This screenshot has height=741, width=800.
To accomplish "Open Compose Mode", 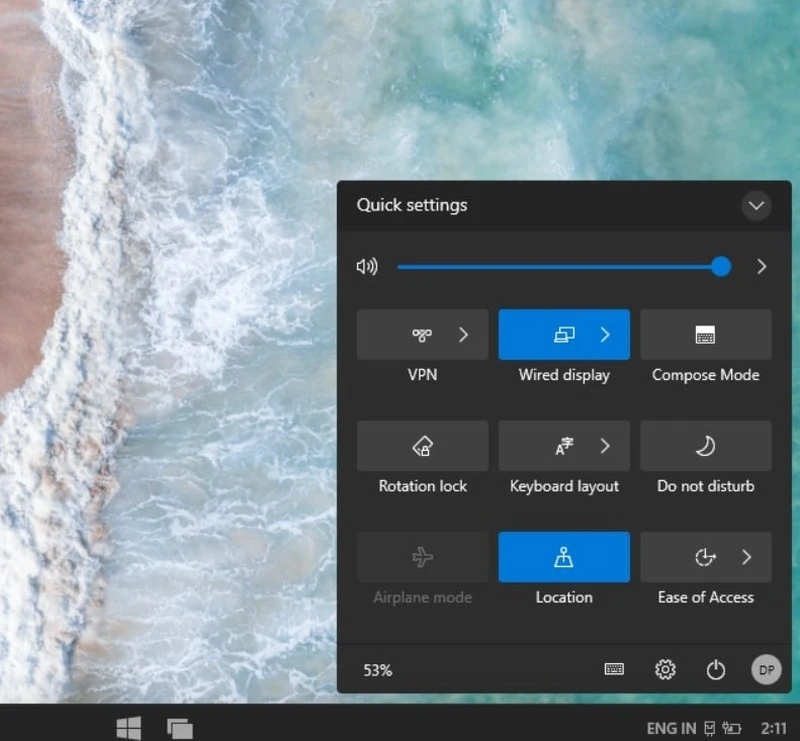I will 705,334.
